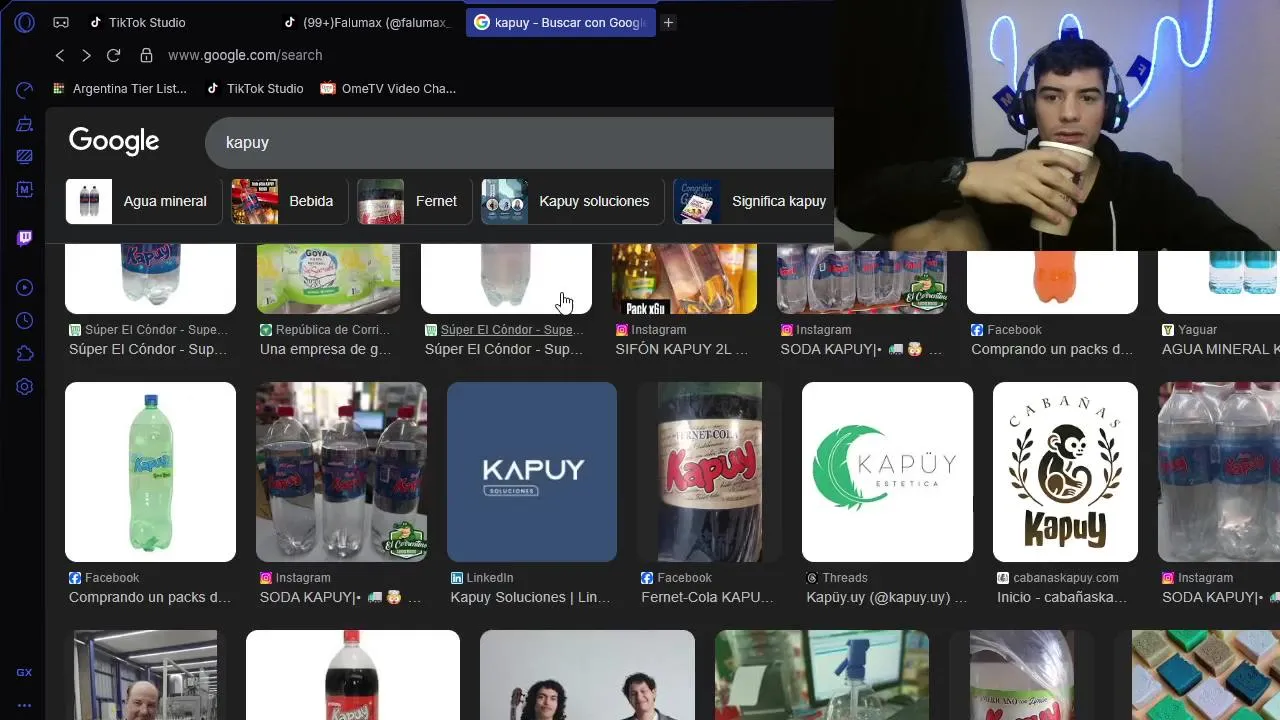Click Fernet-Cola KAPU... Facebook caption

point(707,597)
